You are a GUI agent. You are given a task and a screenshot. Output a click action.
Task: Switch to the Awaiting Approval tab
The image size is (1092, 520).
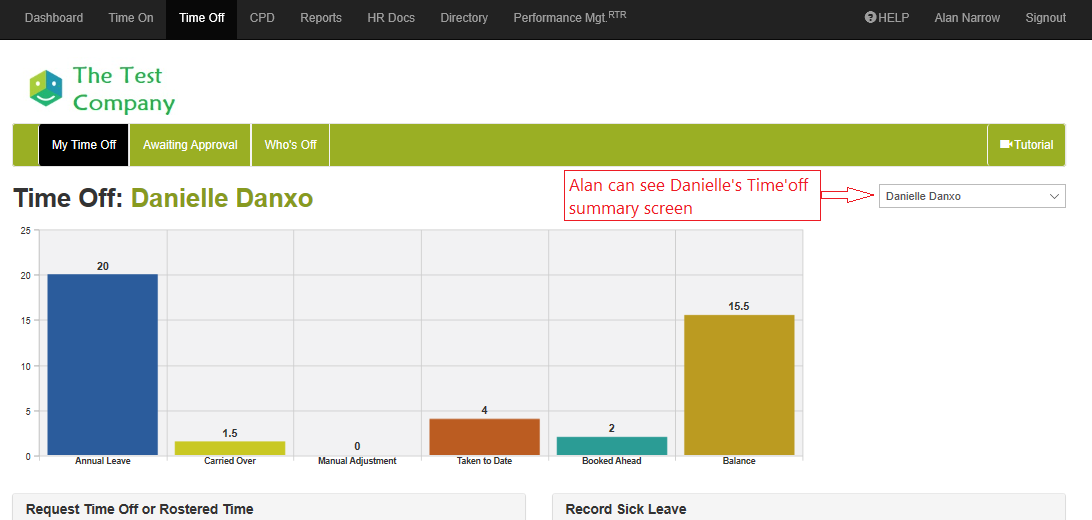190,145
